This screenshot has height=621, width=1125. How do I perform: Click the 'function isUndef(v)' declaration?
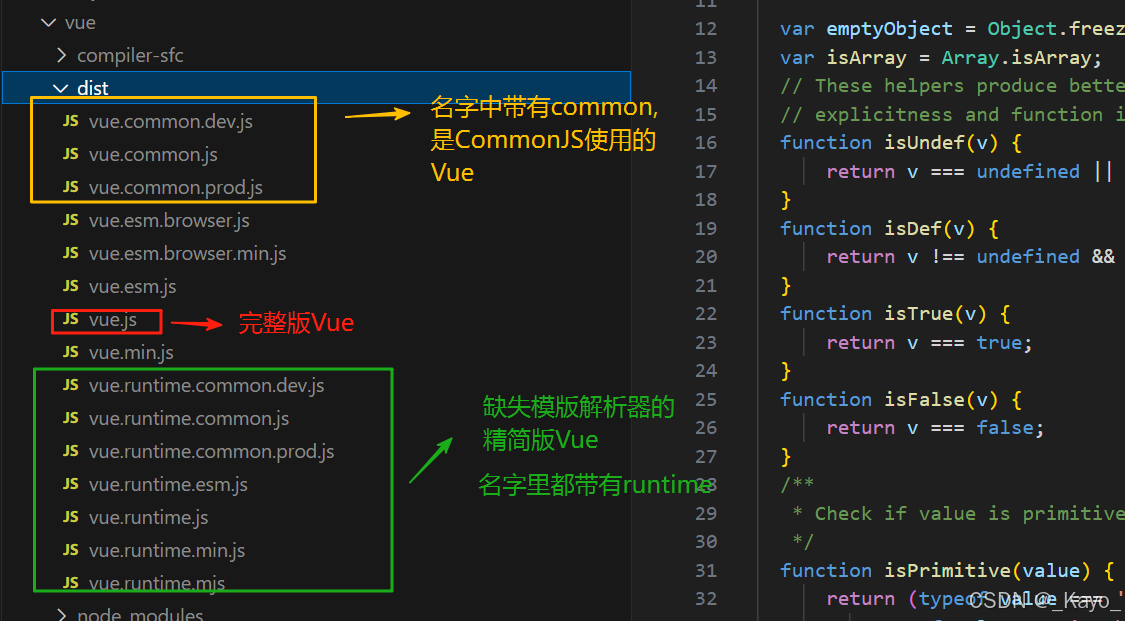[x=900, y=143]
